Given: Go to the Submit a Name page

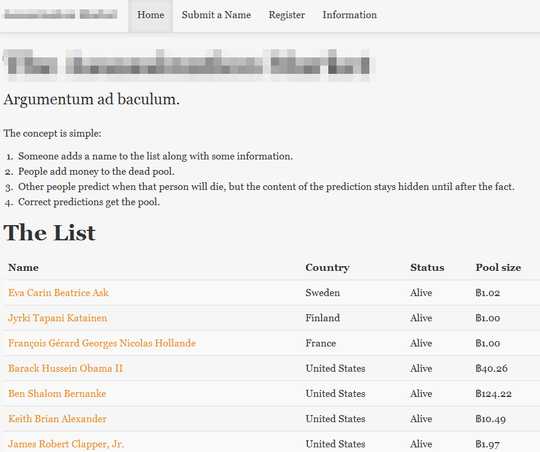Looking at the screenshot, I should pyautogui.click(x=216, y=16).
